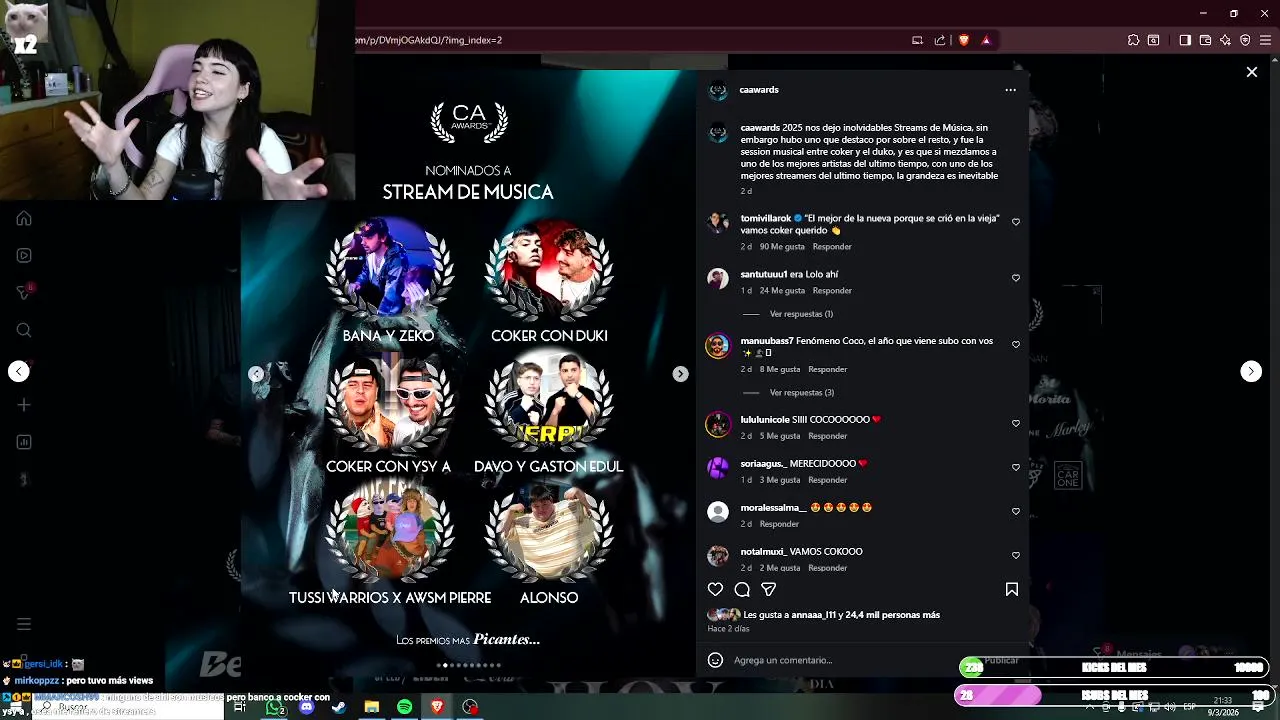Viewport: 1280px width, 720px height.
Task: Open Task View in the taskbar
Action: pos(240,707)
